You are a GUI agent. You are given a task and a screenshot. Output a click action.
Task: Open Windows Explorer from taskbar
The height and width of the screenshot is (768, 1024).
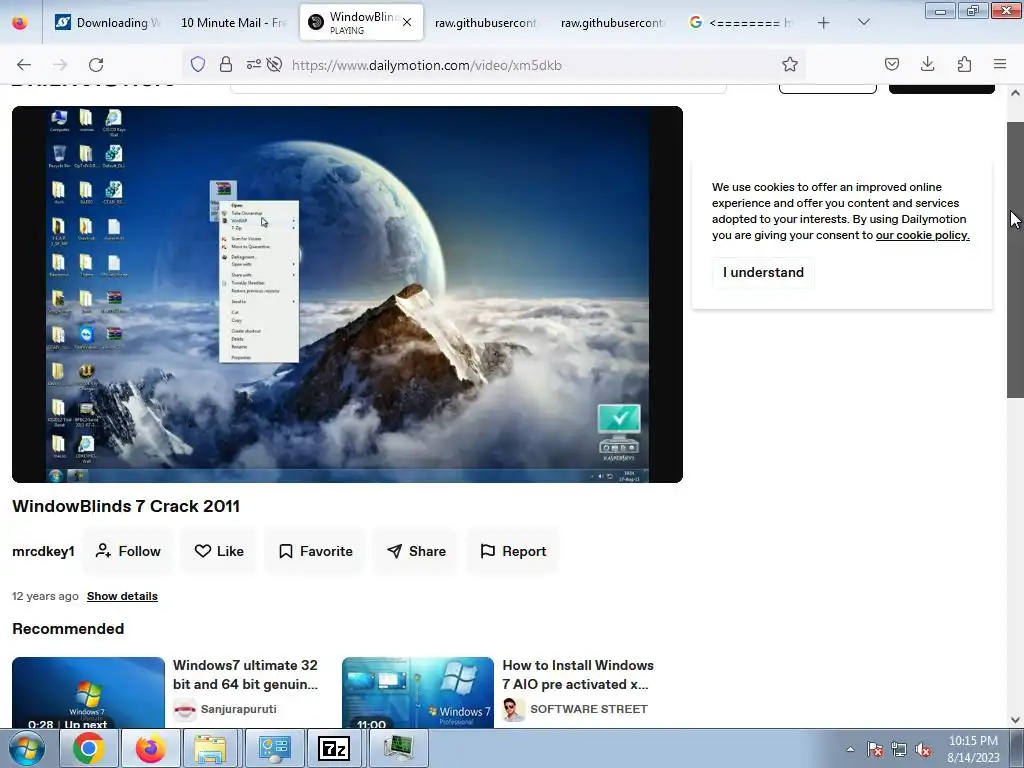point(210,748)
